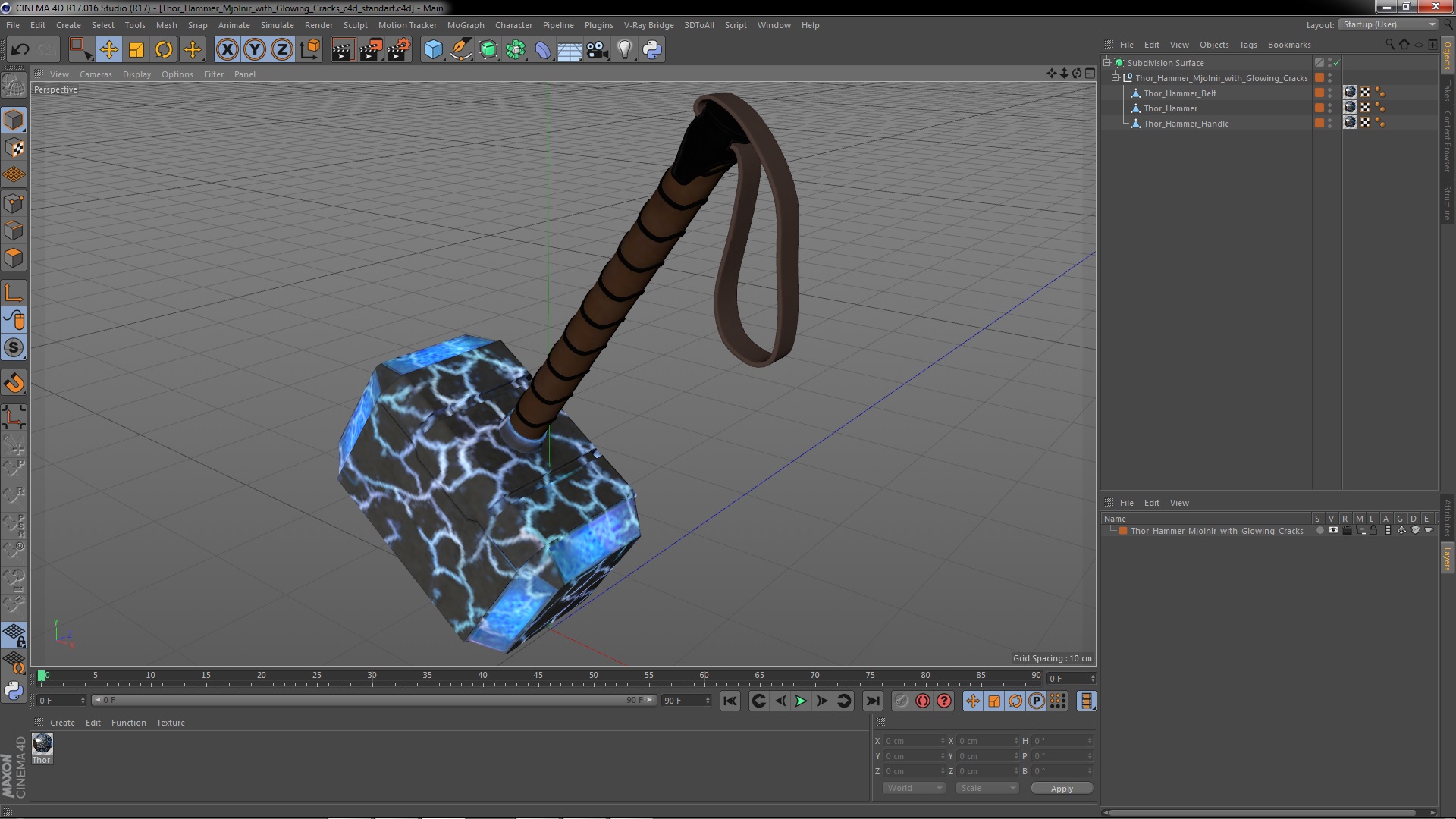Collapse the Subdivision Surface tree item
This screenshot has height=819, width=1456.
(x=1107, y=63)
